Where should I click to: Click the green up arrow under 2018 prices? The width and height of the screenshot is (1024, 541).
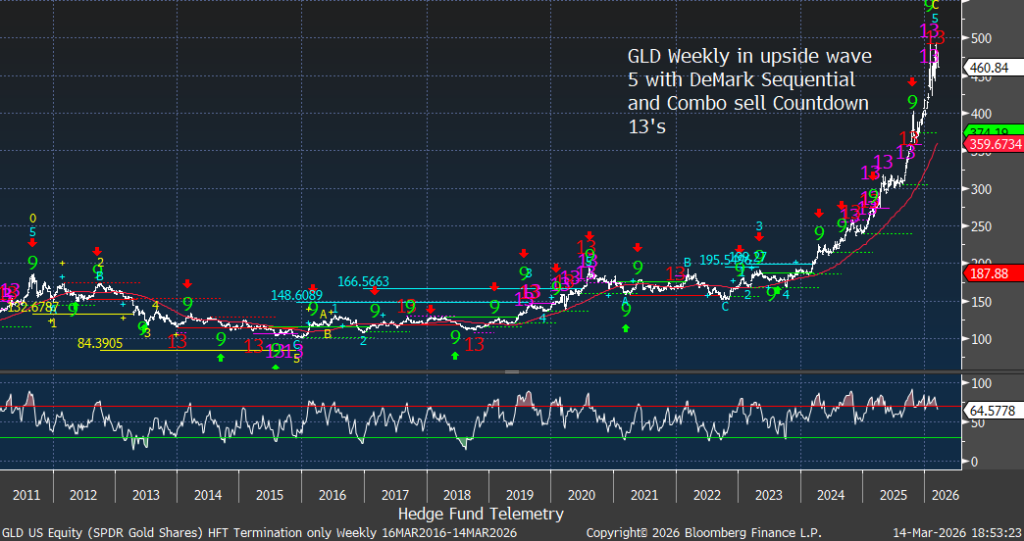click(455, 355)
